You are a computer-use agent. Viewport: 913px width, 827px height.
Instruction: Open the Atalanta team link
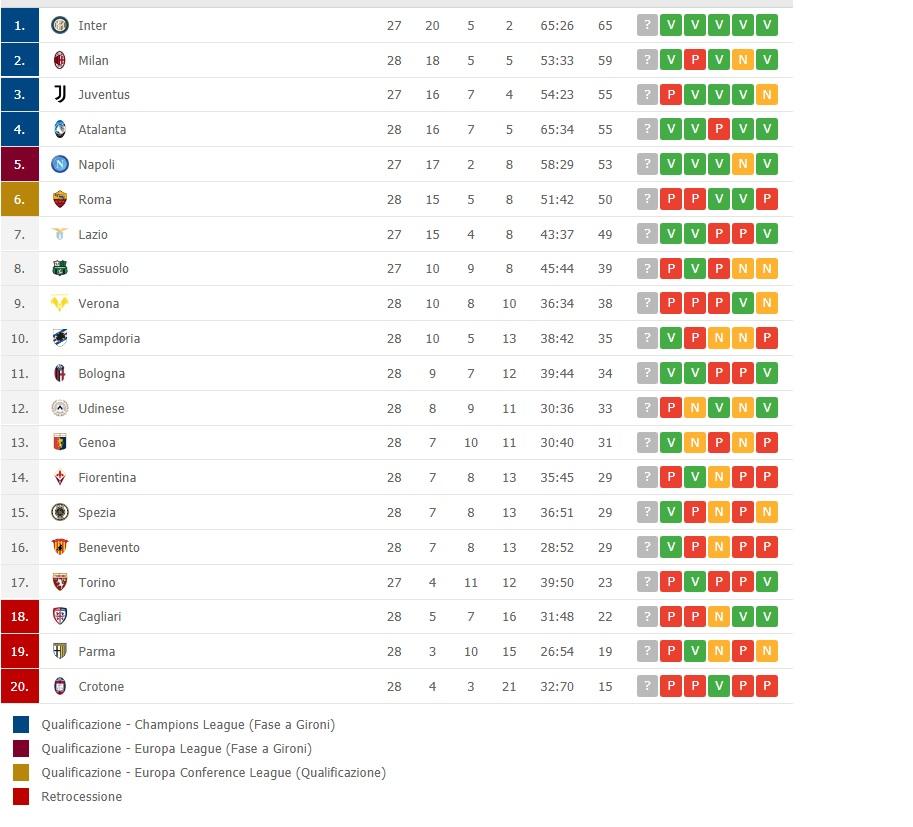click(102, 129)
